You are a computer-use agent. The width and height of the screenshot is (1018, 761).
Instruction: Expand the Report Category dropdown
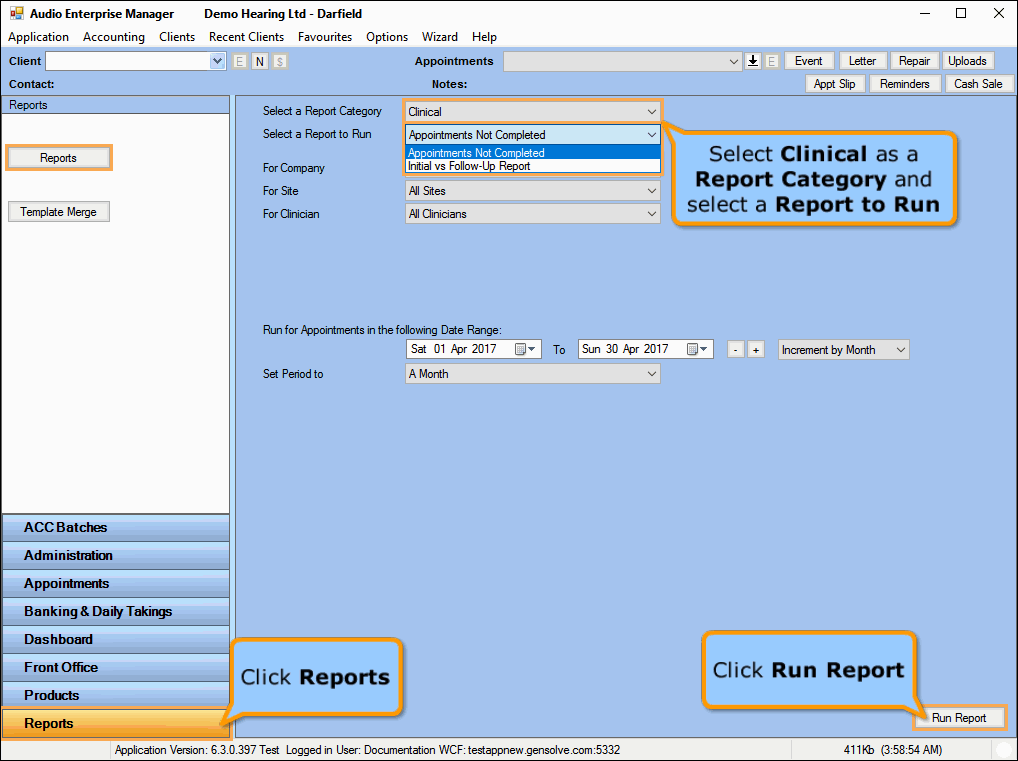pyautogui.click(x=651, y=112)
